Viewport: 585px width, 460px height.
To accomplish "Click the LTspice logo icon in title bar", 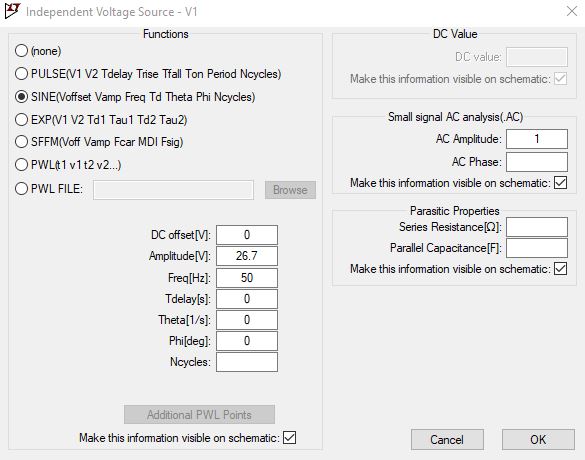I will click(x=12, y=10).
